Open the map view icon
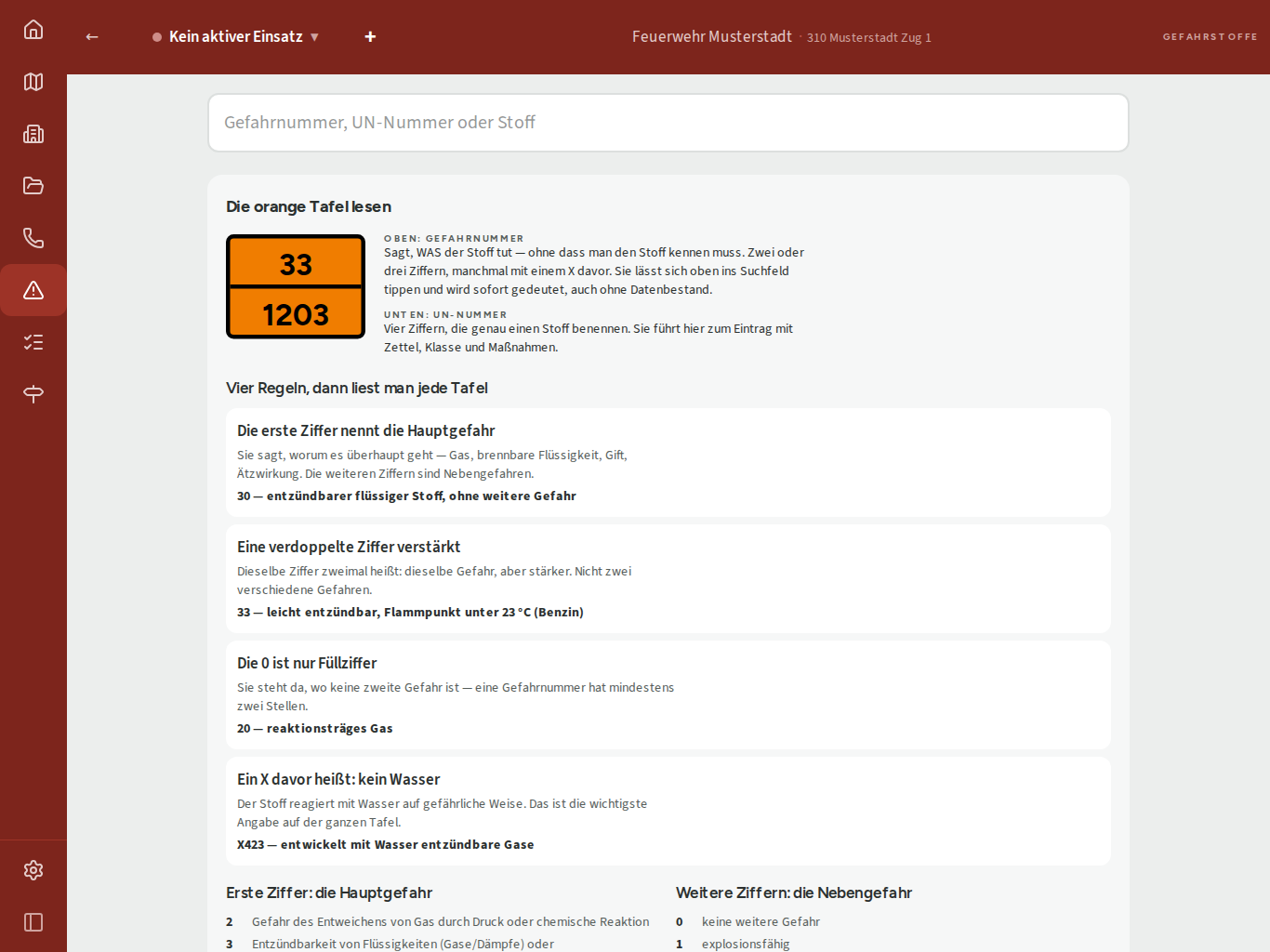This screenshot has height=952, width=1270. click(x=33, y=82)
